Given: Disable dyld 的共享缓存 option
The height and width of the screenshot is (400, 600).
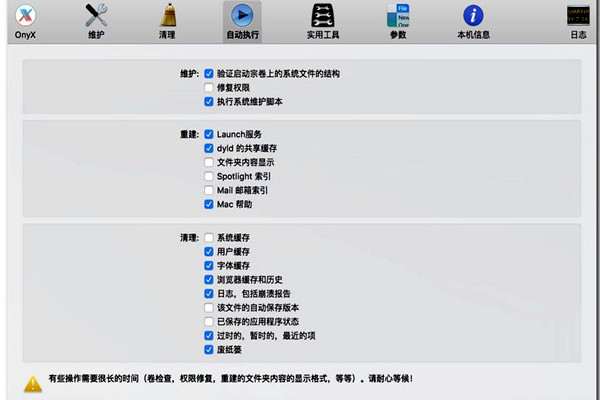Looking at the screenshot, I should pyautogui.click(x=209, y=148).
